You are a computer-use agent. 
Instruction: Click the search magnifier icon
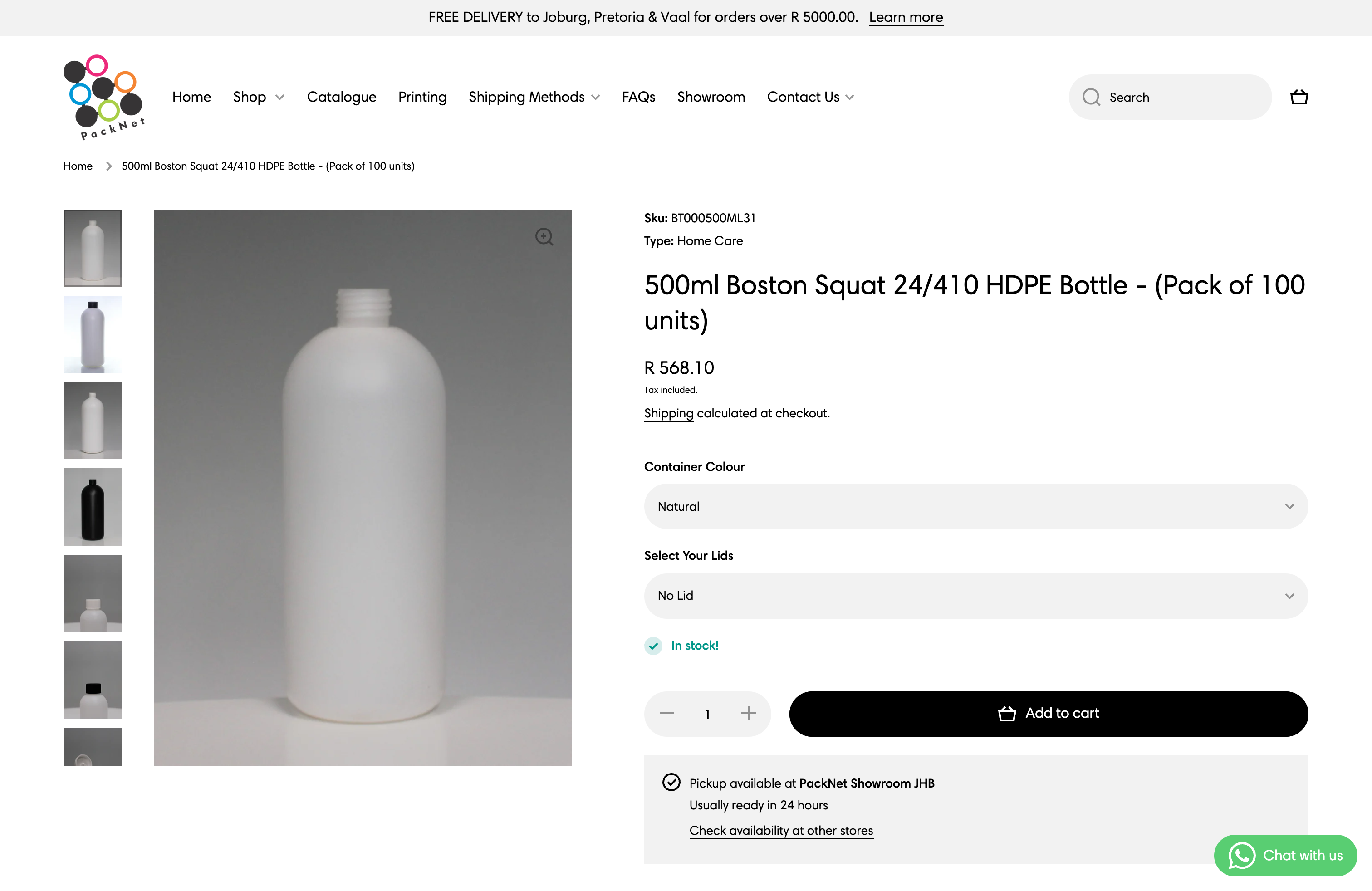(x=1091, y=97)
